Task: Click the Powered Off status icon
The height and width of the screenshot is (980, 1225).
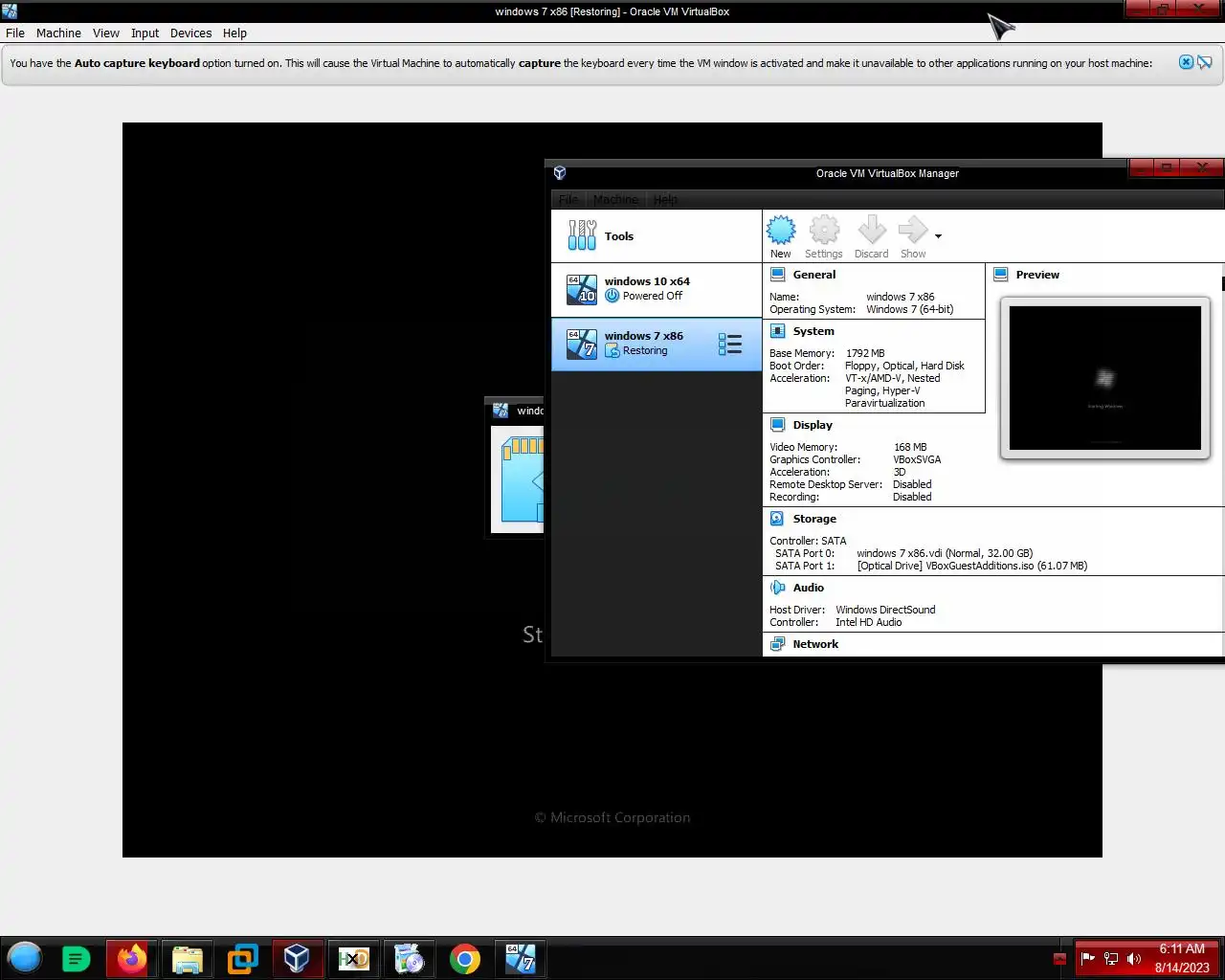Action: [612, 296]
